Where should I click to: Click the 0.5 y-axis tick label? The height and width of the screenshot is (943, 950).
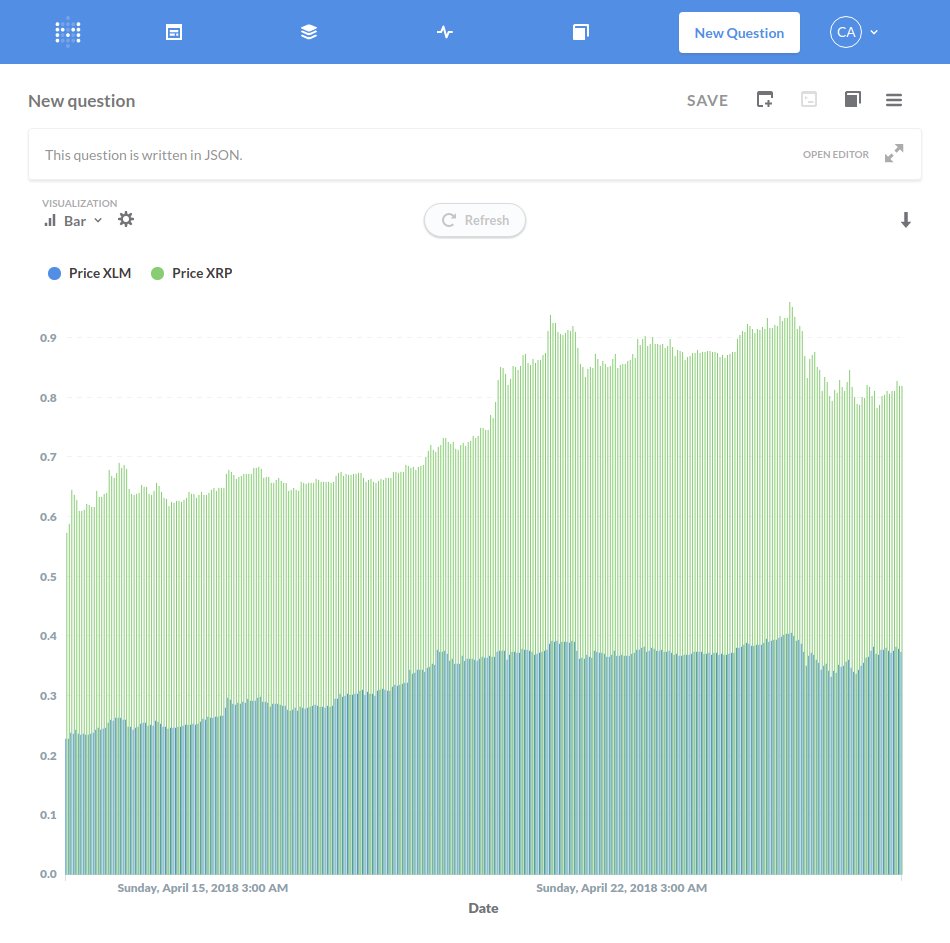click(x=48, y=576)
